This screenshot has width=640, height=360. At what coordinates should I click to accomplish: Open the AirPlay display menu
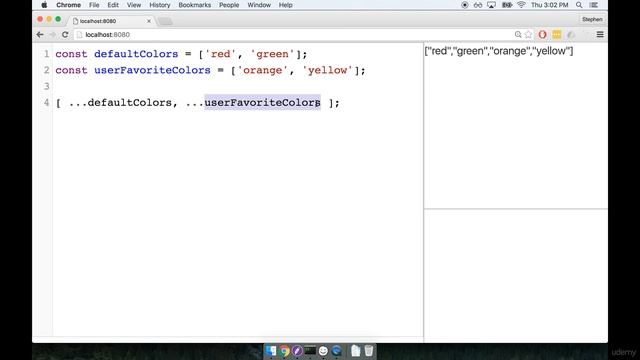(x=491, y=5)
